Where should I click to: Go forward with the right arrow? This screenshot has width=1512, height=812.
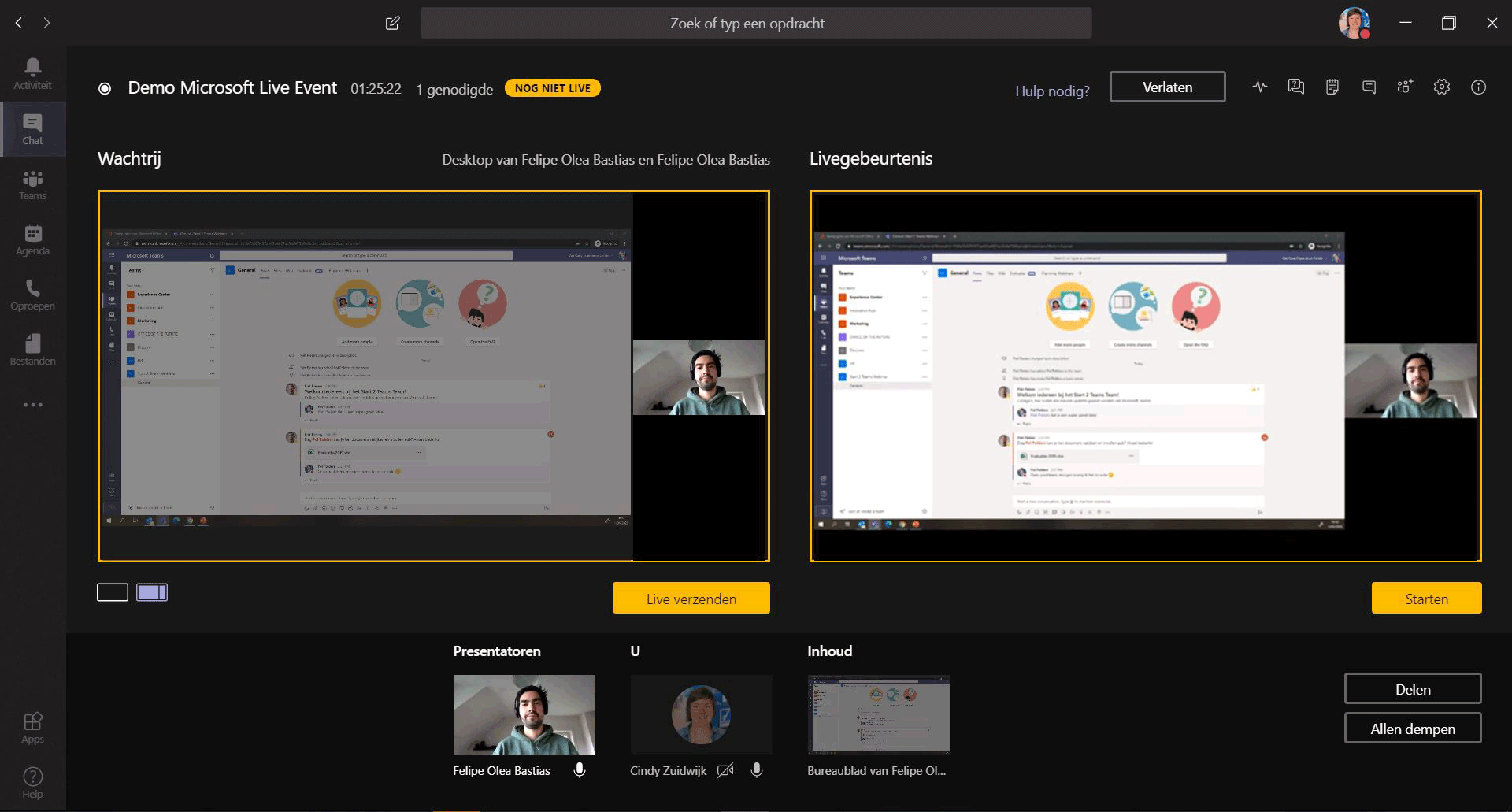point(46,23)
